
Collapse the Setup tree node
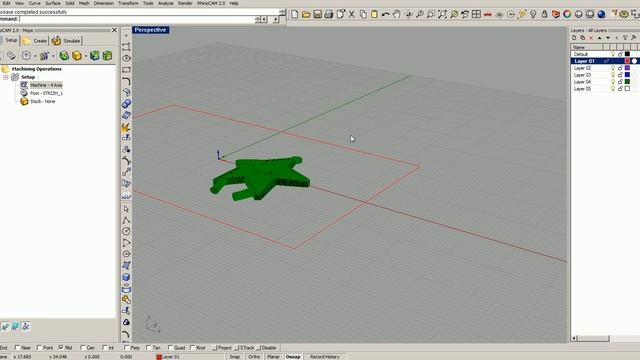6,77
